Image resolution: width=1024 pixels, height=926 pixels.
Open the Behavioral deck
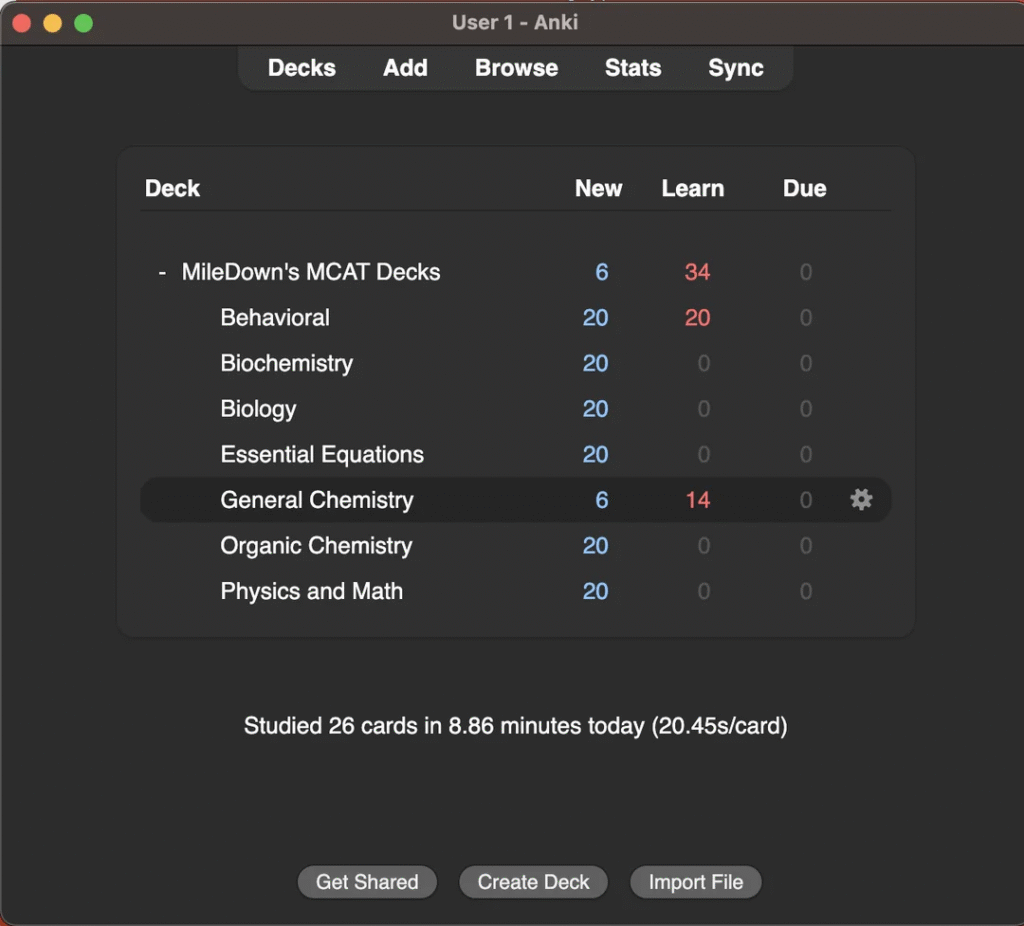click(x=275, y=318)
